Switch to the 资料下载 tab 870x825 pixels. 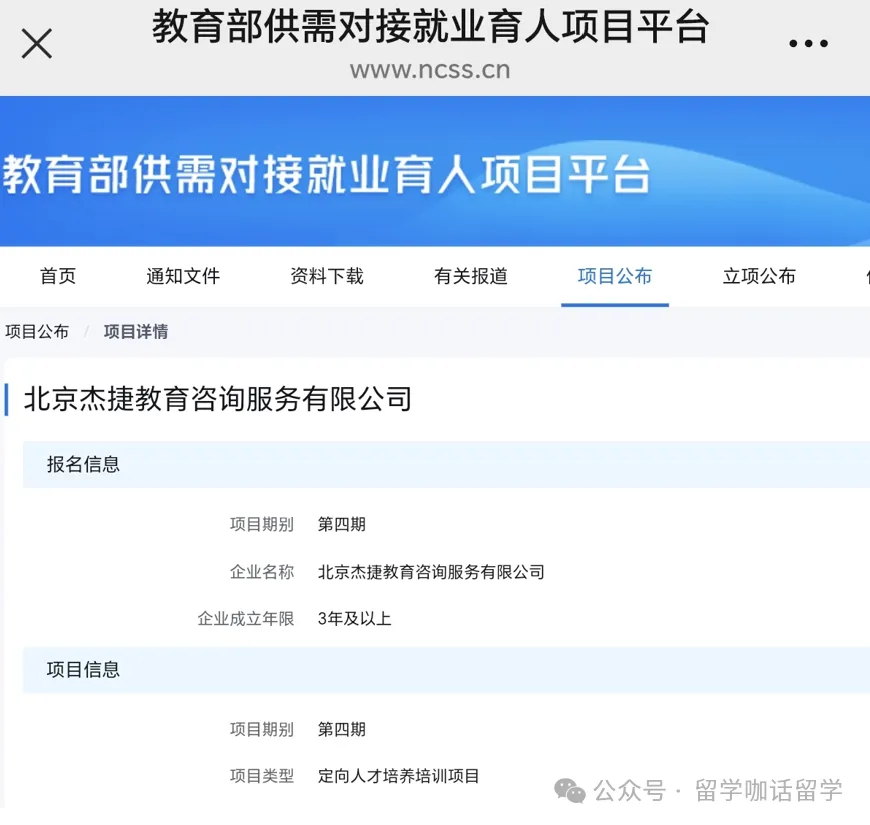pos(327,276)
